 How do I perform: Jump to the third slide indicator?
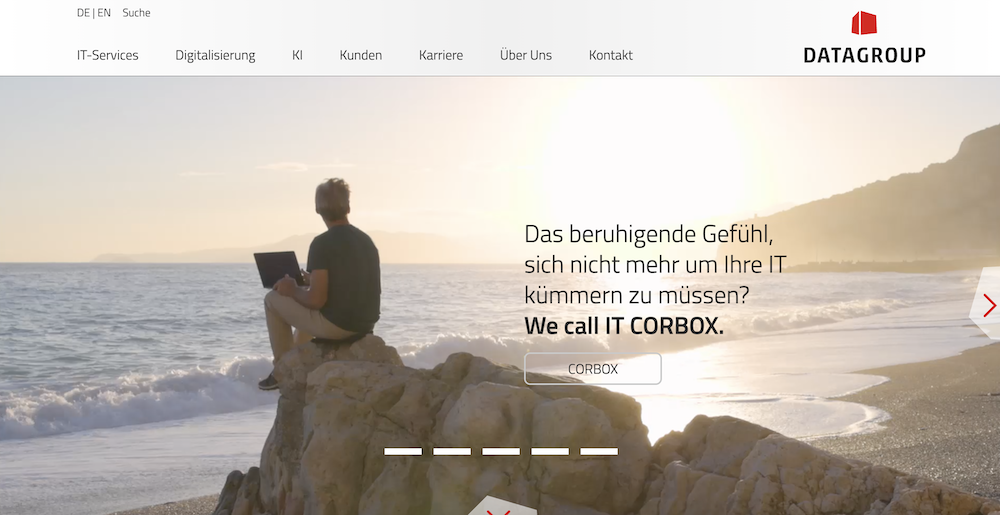[501, 451]
